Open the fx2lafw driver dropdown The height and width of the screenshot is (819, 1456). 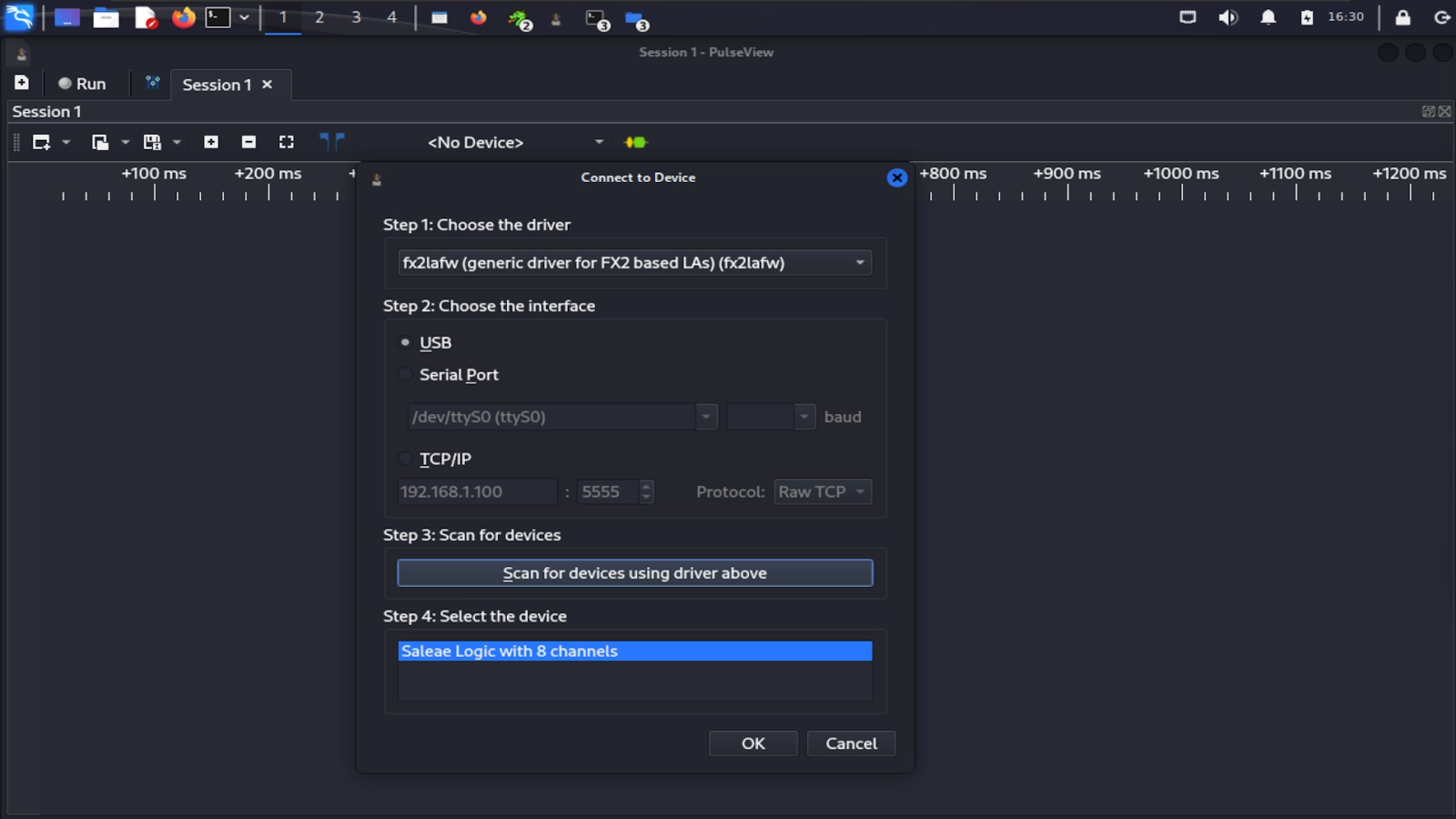[x=856, y=262]
